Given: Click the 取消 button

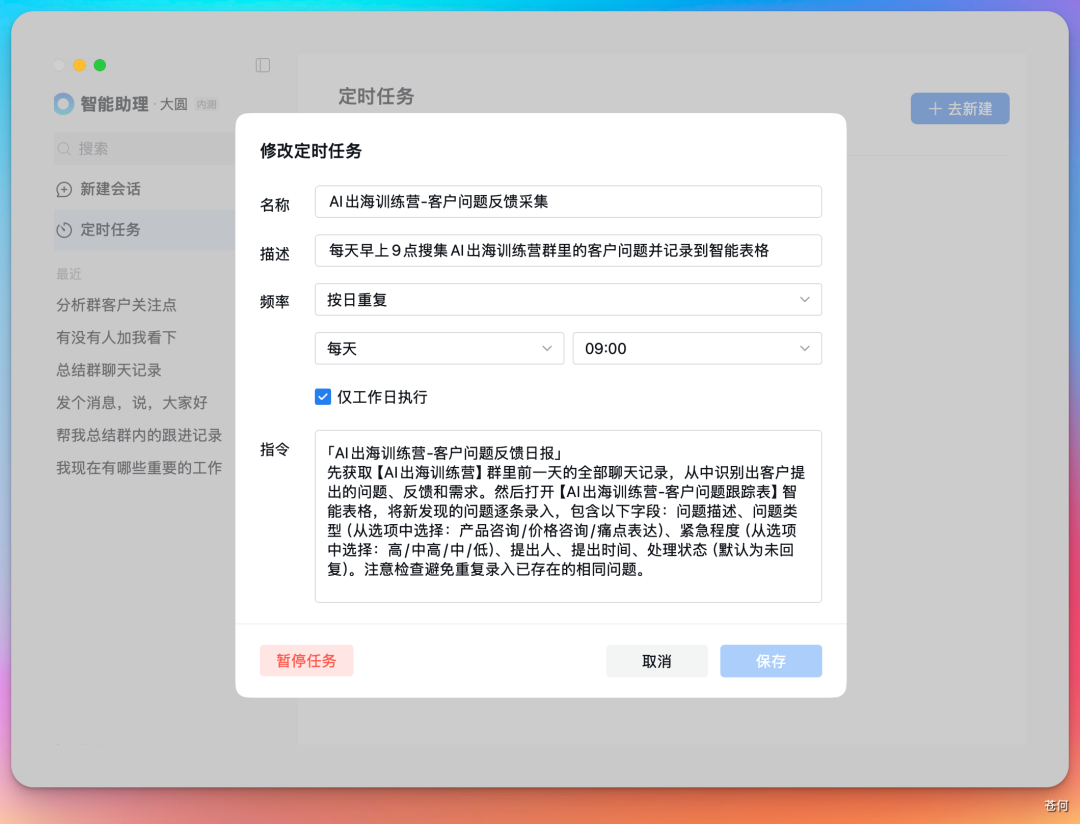Looking at the screenshot, I should coord(656,661).
